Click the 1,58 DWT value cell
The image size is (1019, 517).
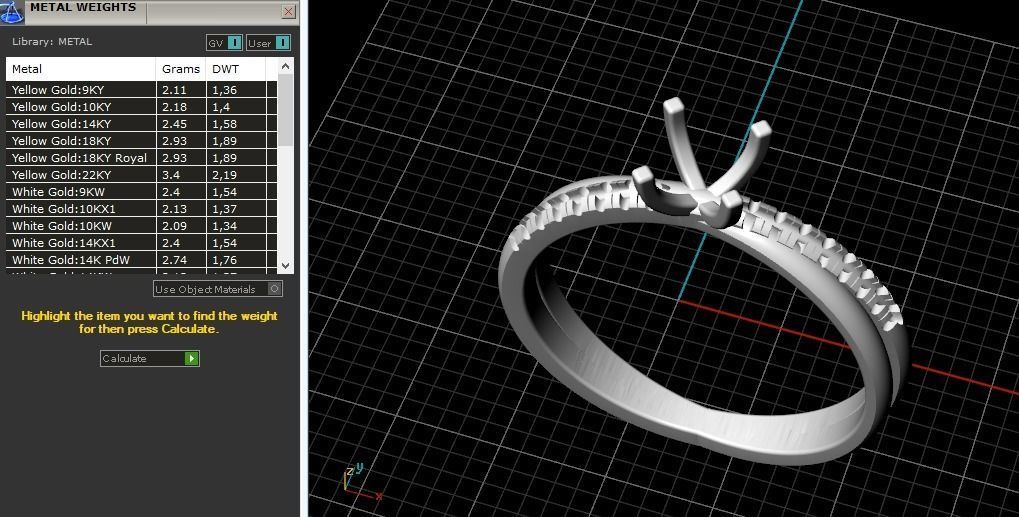pyautogui.click(x=235, y=123)
